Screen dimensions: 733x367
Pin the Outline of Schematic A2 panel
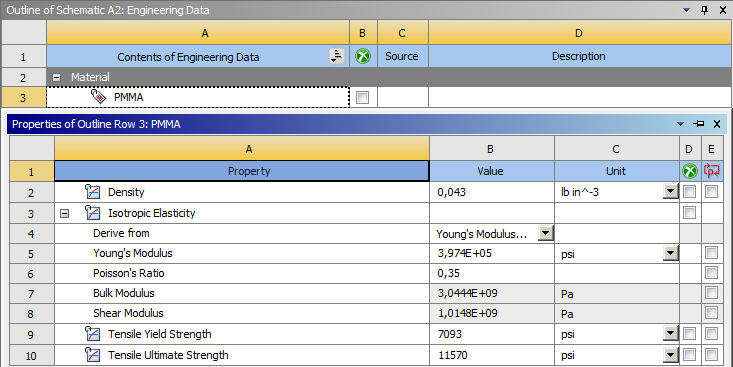pos(704,10)
